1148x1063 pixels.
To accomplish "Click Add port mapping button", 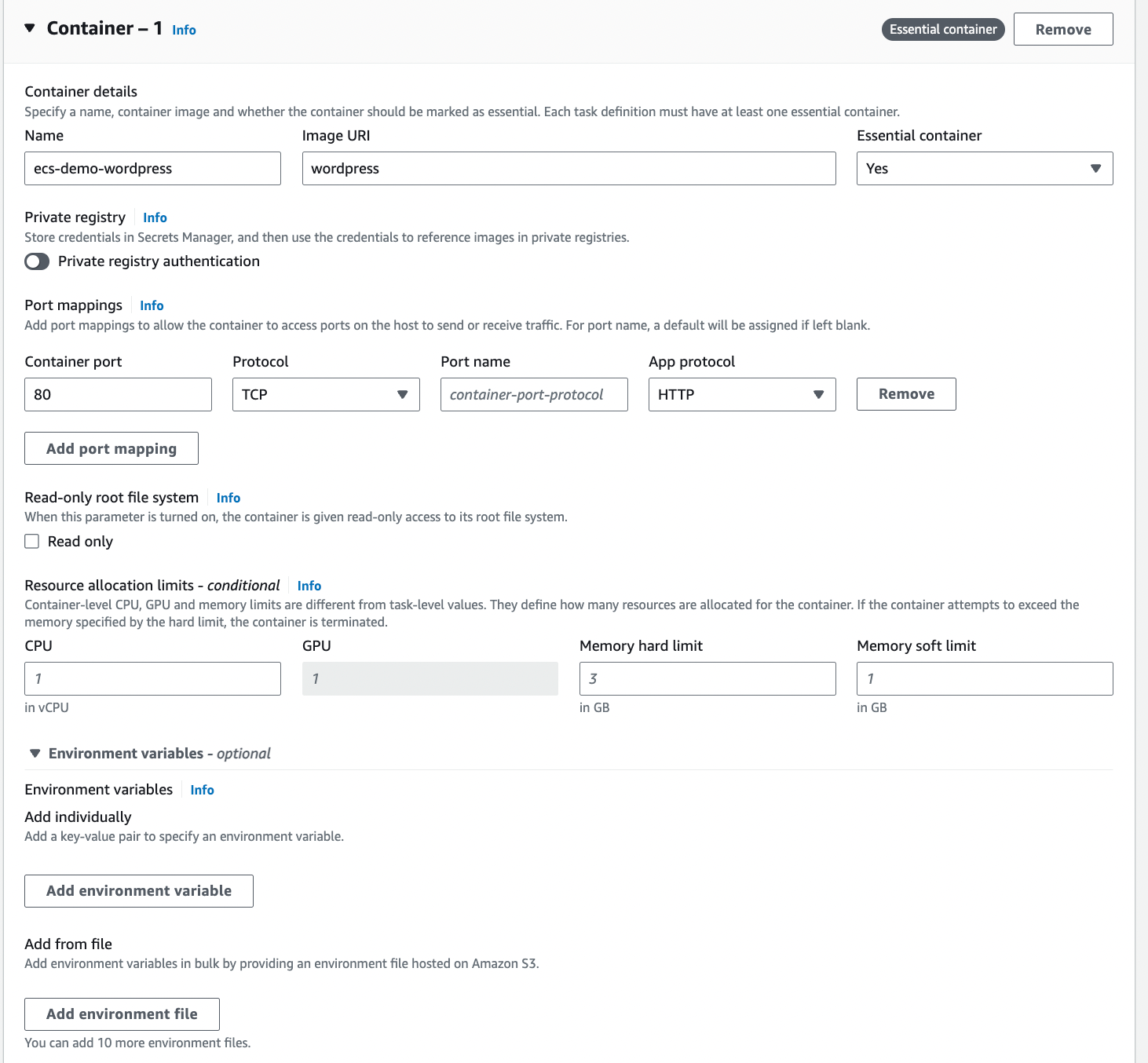I will click(x=112, y=448).
